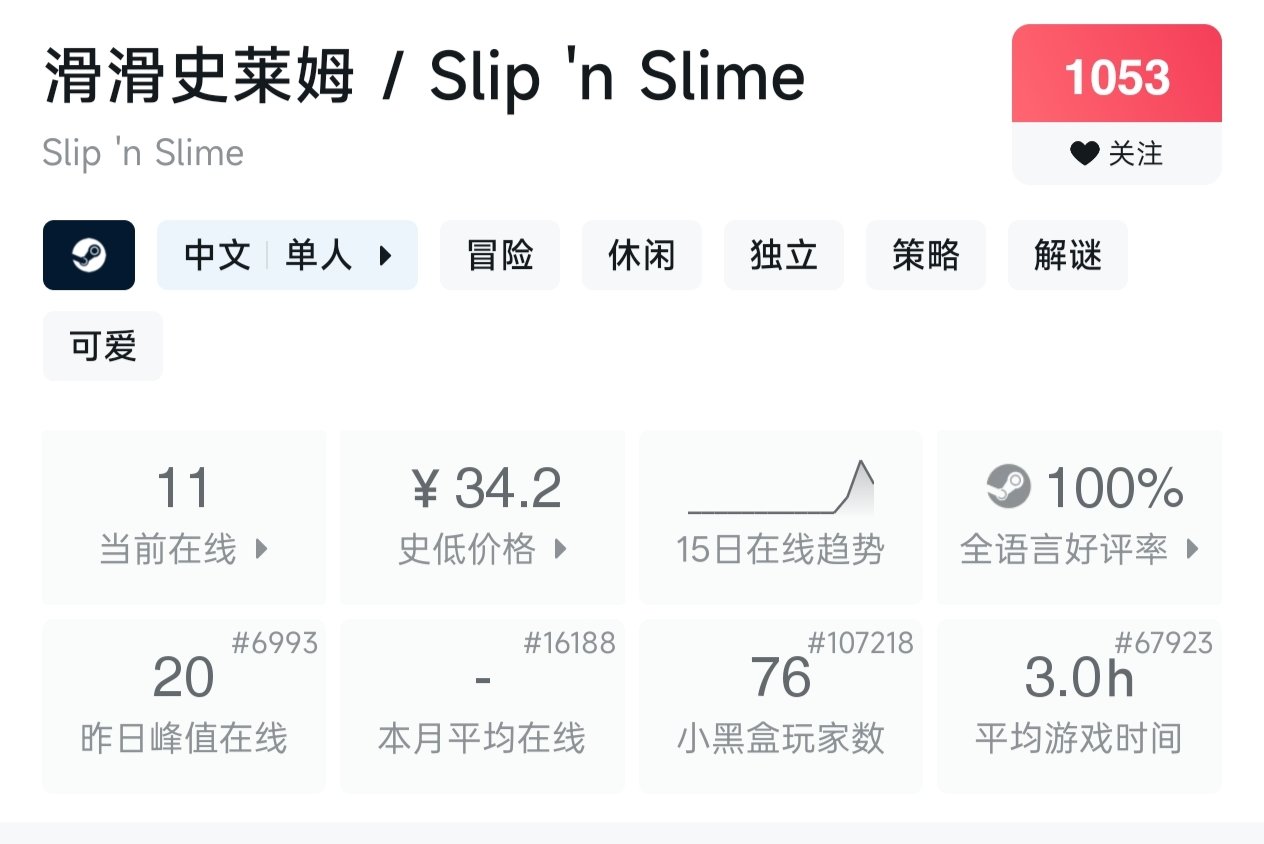
Task: Open the 本月平均在线 stat card
Action: coord(482,706)
